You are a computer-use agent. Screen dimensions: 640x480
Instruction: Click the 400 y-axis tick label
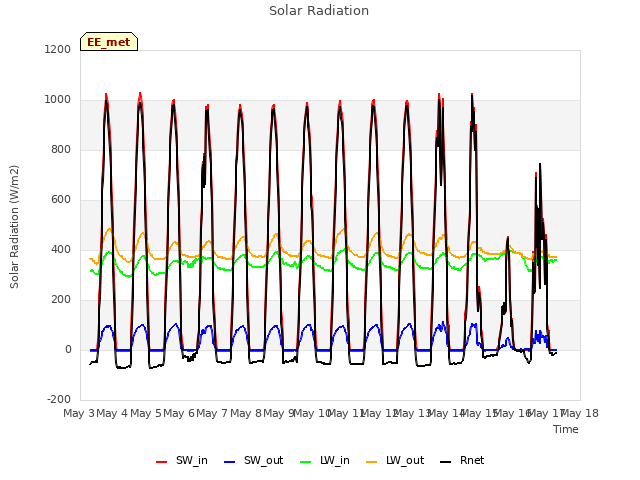(61, 250)
